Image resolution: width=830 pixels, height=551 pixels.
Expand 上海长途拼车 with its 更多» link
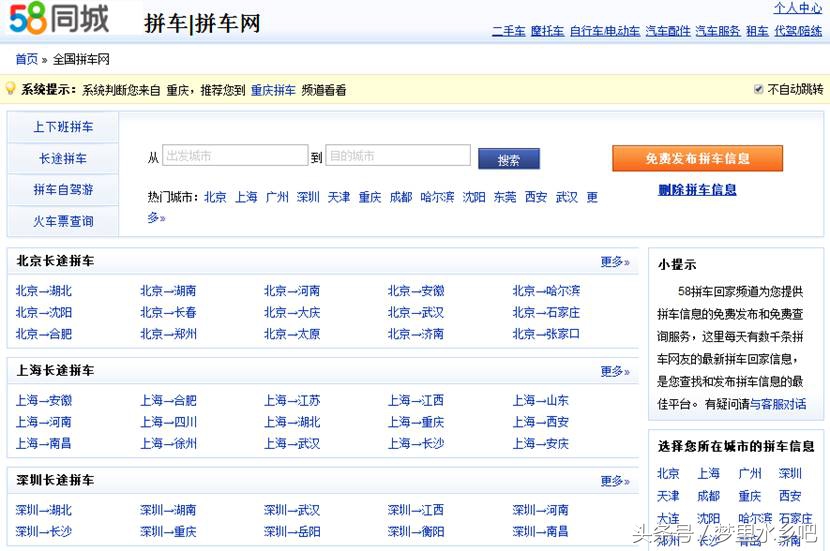pyautogui.click(x=615, y=372)
